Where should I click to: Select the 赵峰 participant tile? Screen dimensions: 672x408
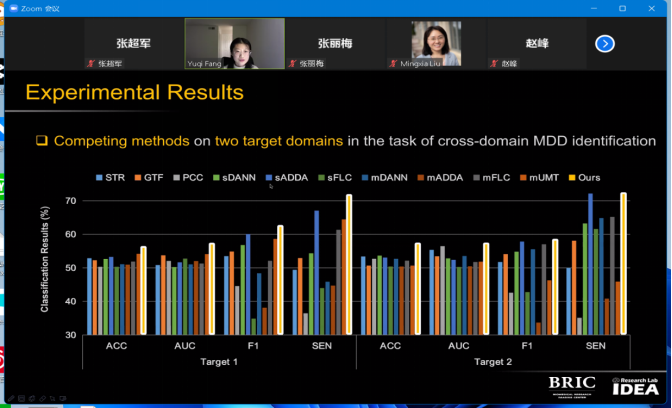point(537,44)
